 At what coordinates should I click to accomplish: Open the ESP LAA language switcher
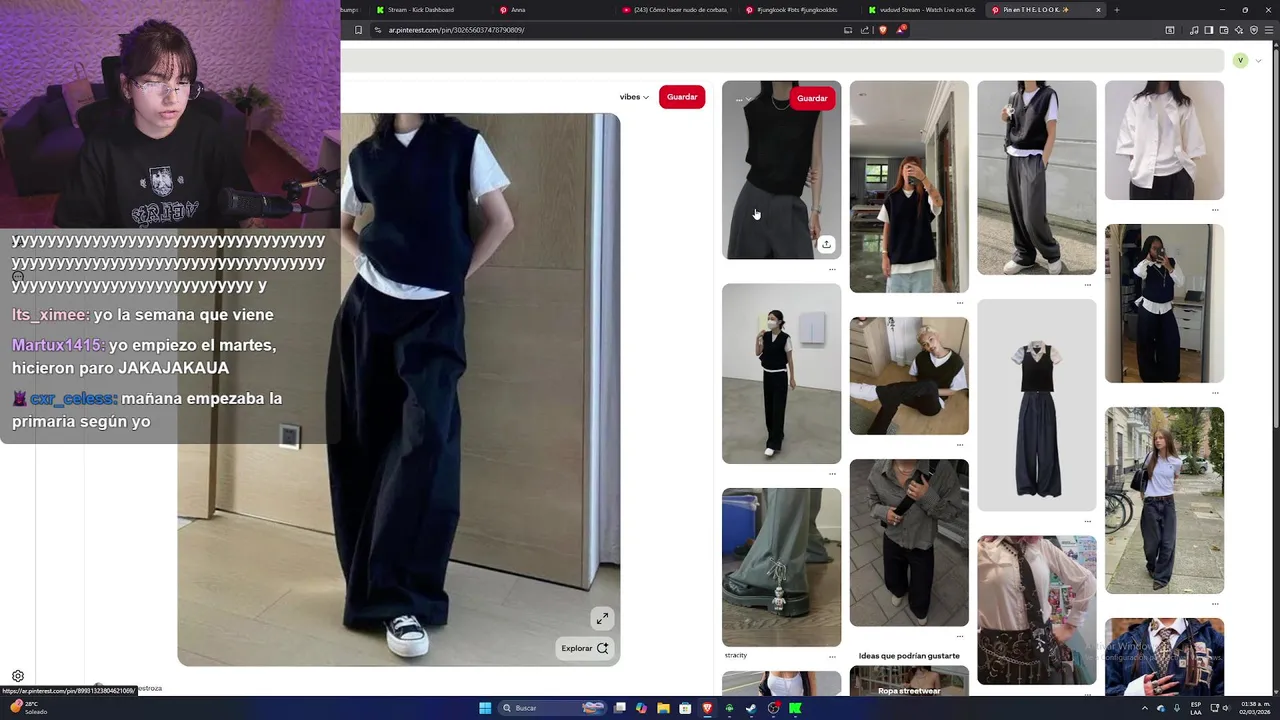[x=1196, y=708]
